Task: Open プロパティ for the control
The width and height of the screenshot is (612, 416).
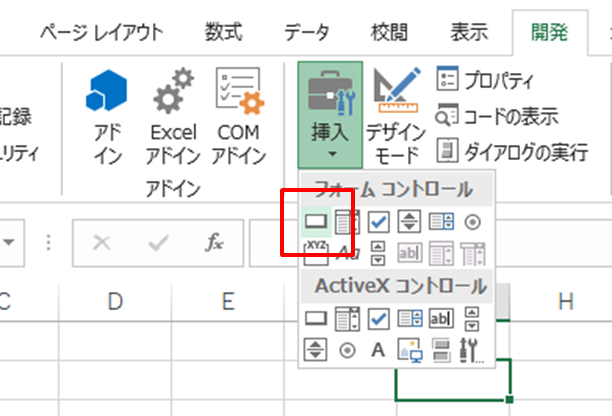Action: point(485,80)
